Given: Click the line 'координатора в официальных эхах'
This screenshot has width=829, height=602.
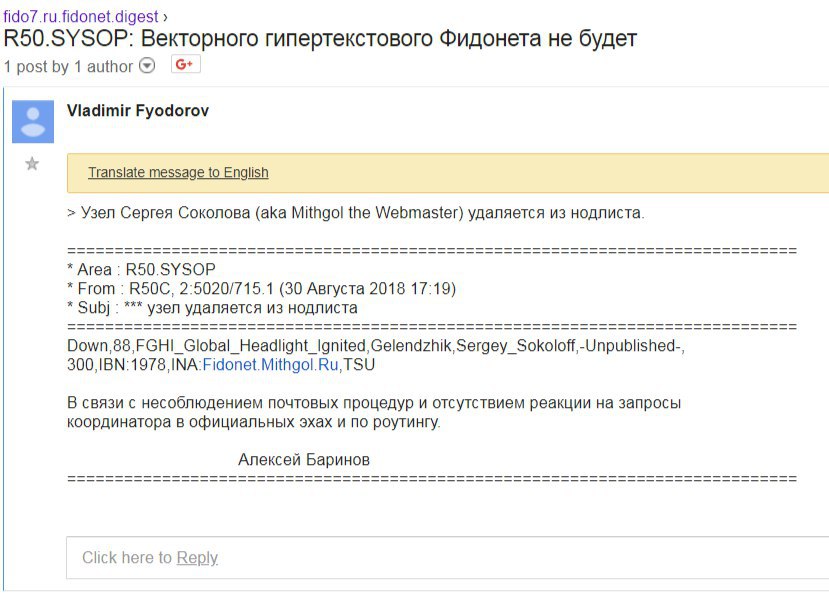Looking at the screenshot, I should click(254, 422).
